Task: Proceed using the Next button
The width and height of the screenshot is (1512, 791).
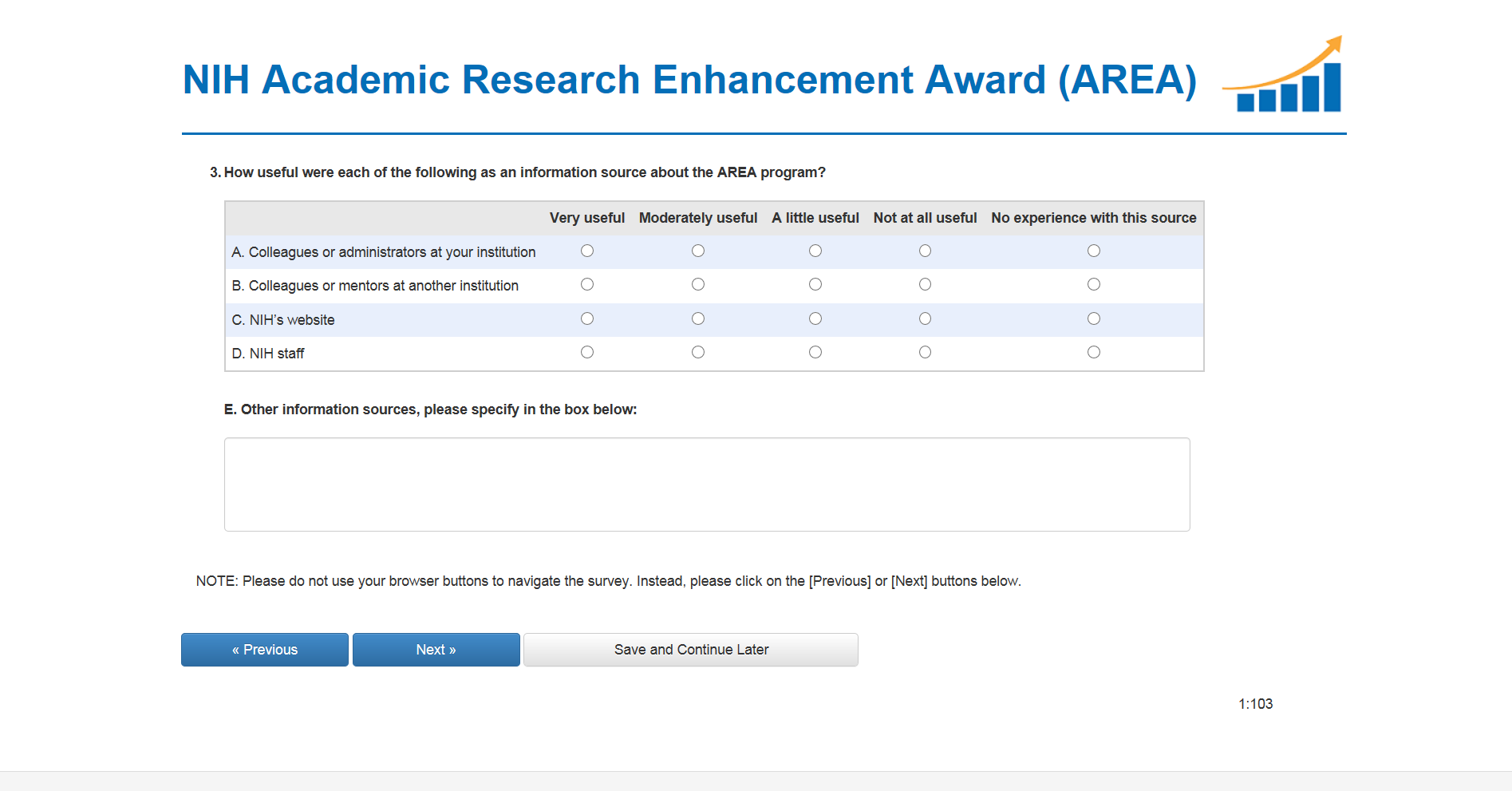Action: [436, 650]
